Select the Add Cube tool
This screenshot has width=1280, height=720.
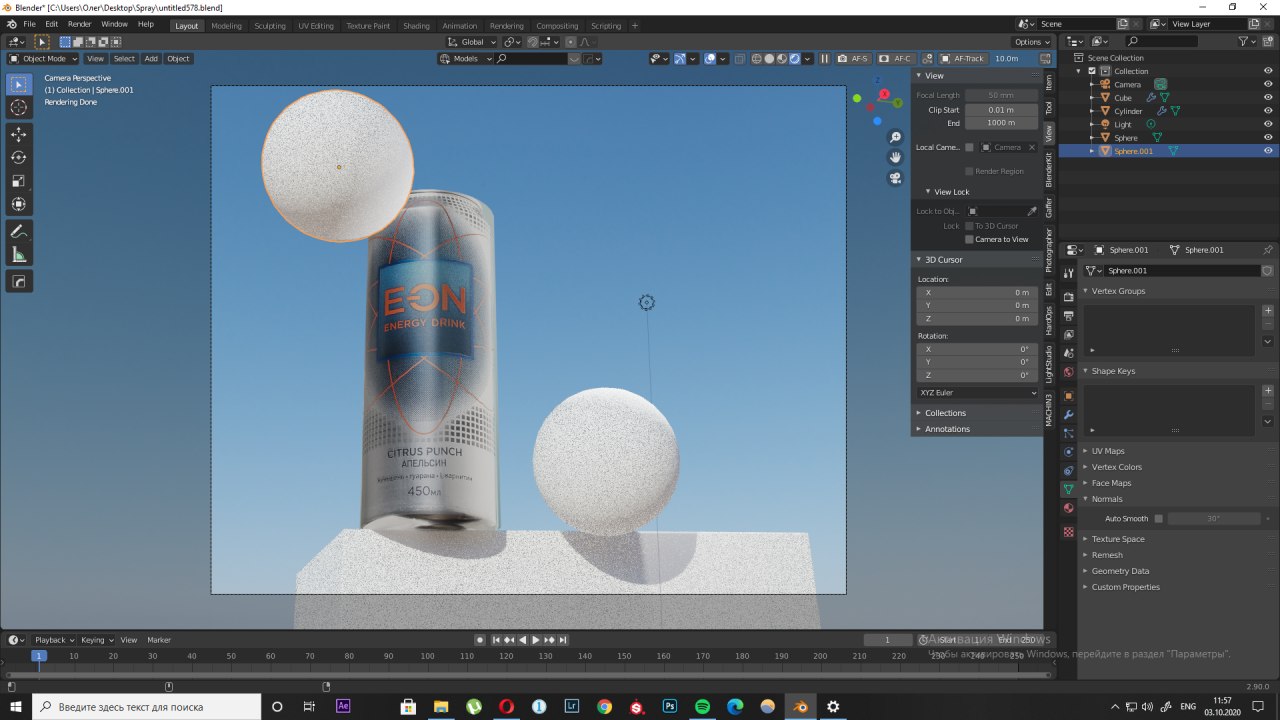tap(19, 282)
